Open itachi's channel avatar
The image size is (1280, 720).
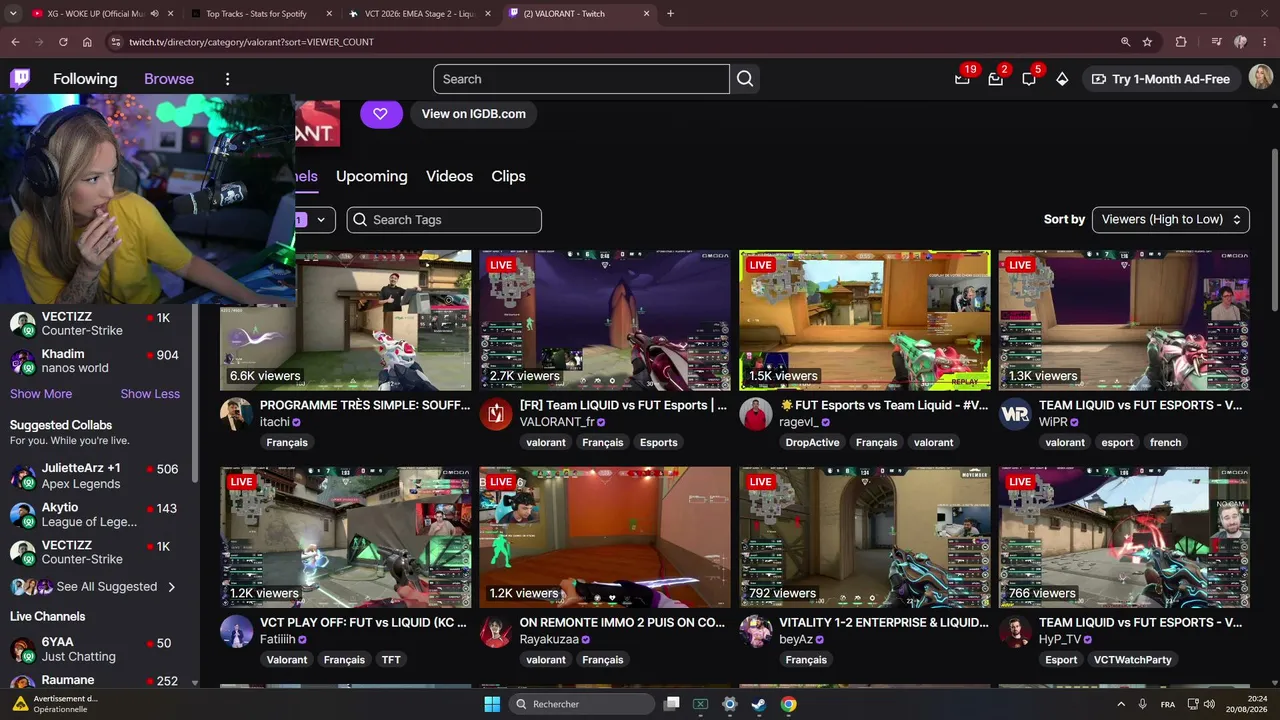coord(236,414)
